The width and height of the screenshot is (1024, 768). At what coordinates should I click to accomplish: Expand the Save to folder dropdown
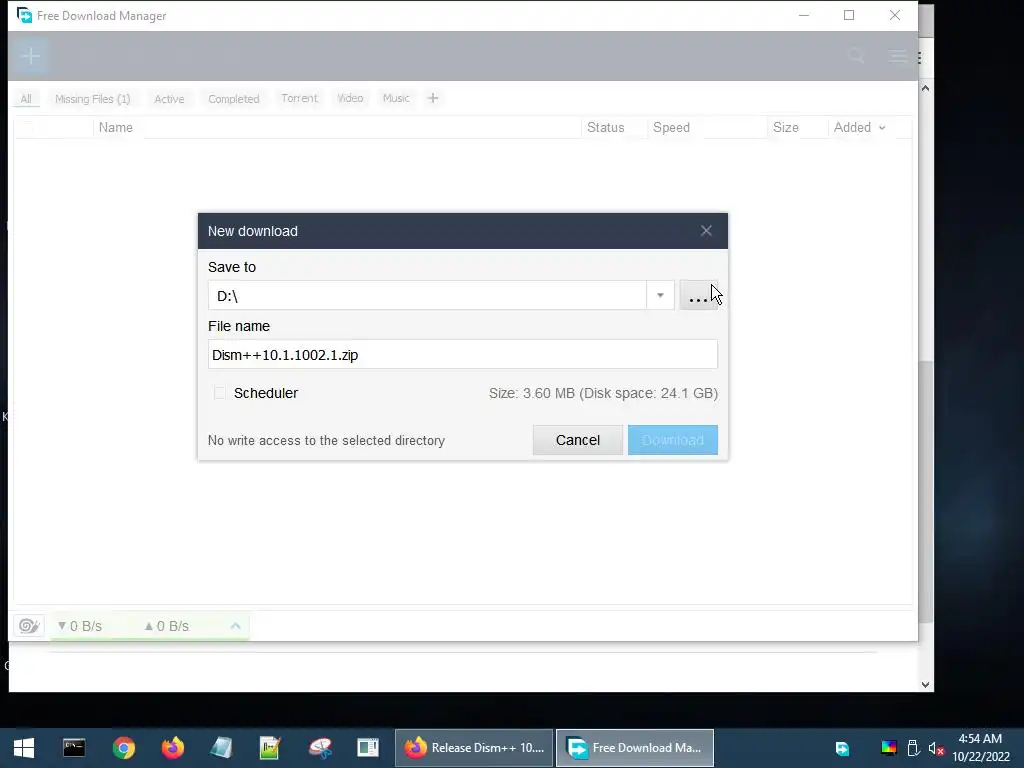pos(660,296)
